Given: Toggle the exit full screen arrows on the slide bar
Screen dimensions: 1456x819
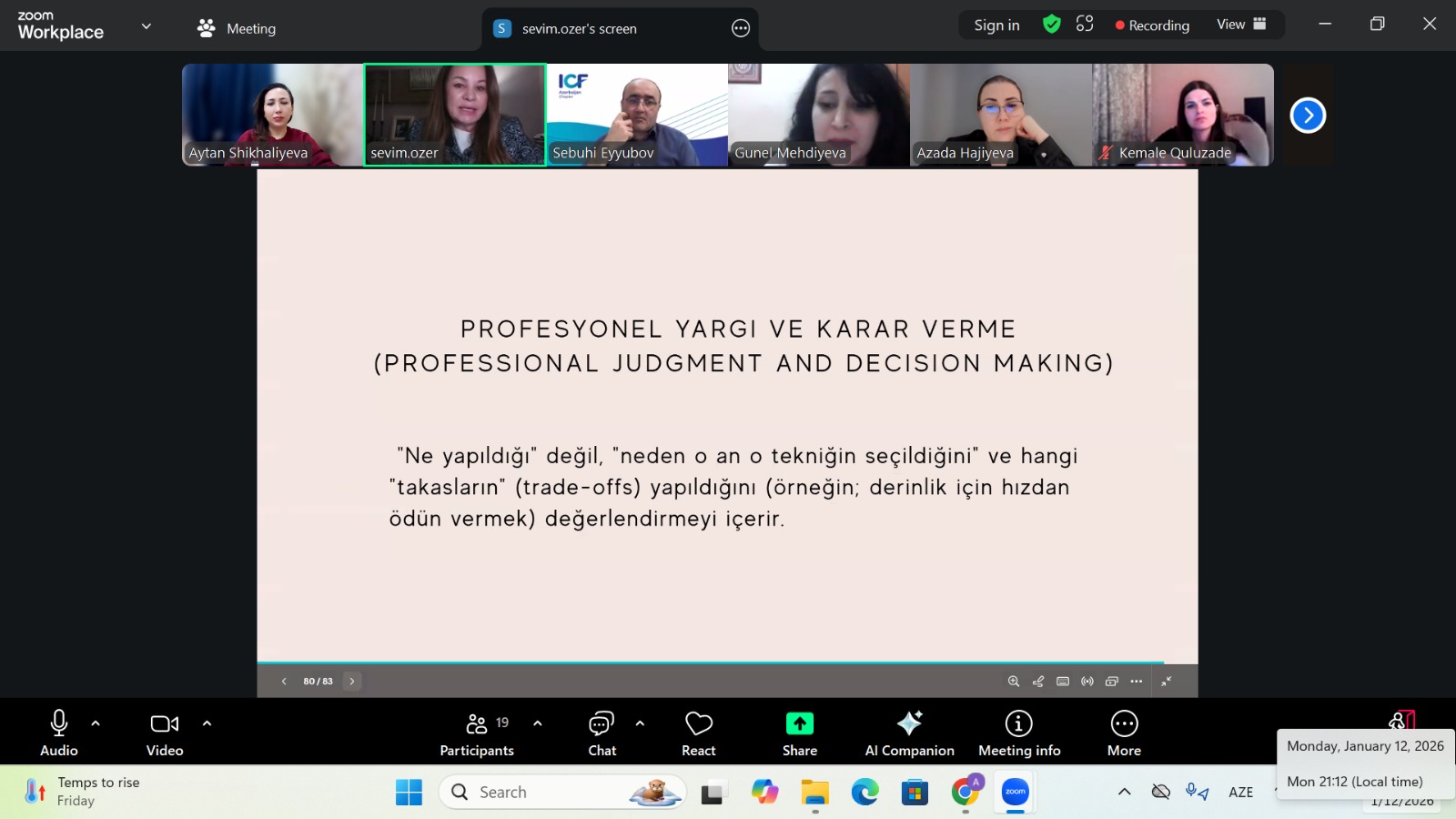Looking at the screenshot, I should click(x=1167, y=682).
